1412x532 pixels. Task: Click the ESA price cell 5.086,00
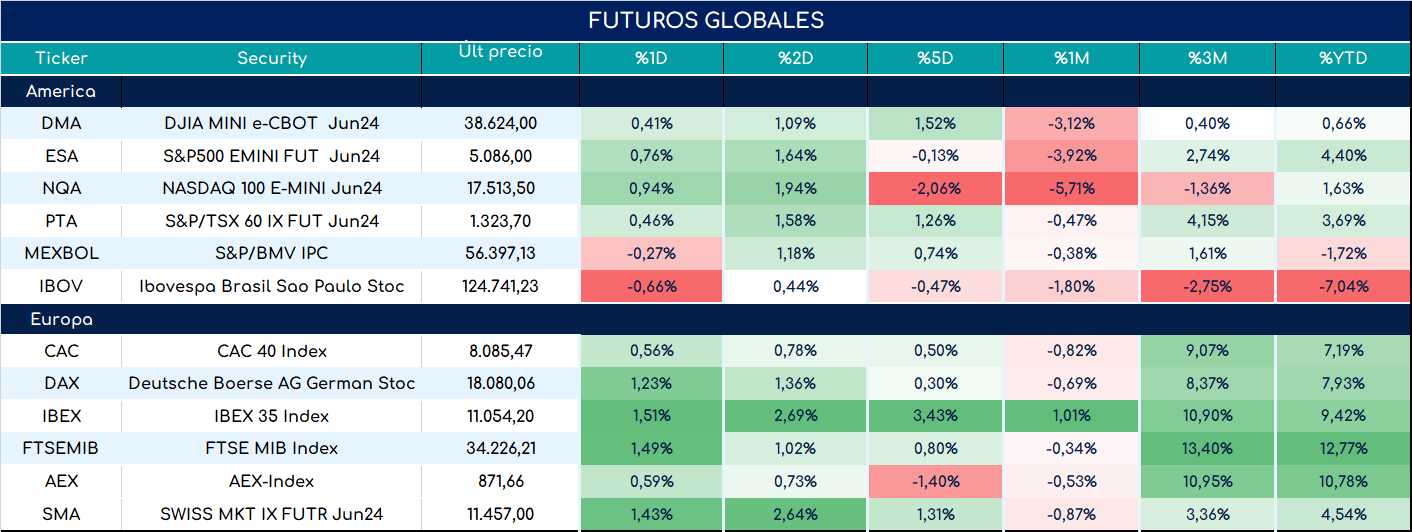point(500,156)
